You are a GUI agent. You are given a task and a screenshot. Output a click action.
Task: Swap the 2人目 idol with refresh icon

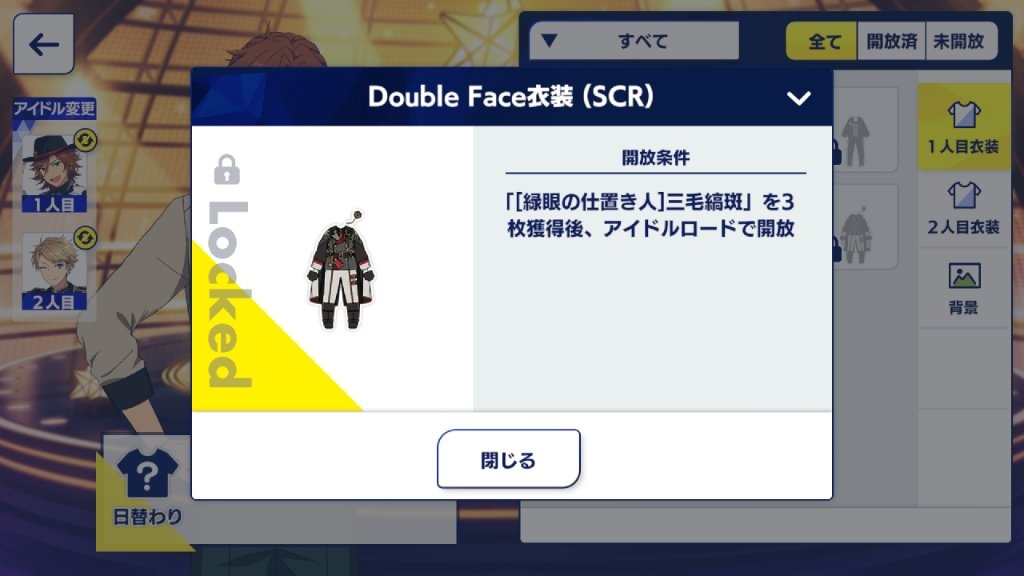(86, 238)
